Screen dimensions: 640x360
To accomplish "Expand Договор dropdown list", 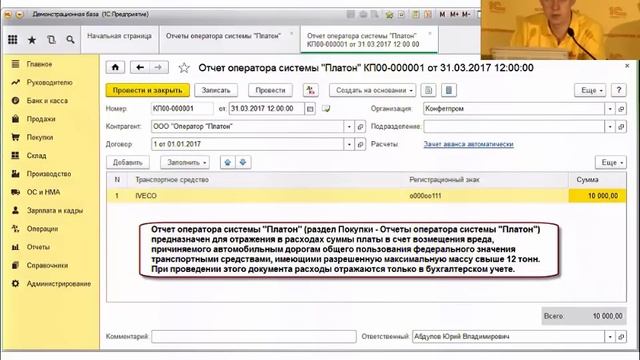I will (x=349, y=144).
